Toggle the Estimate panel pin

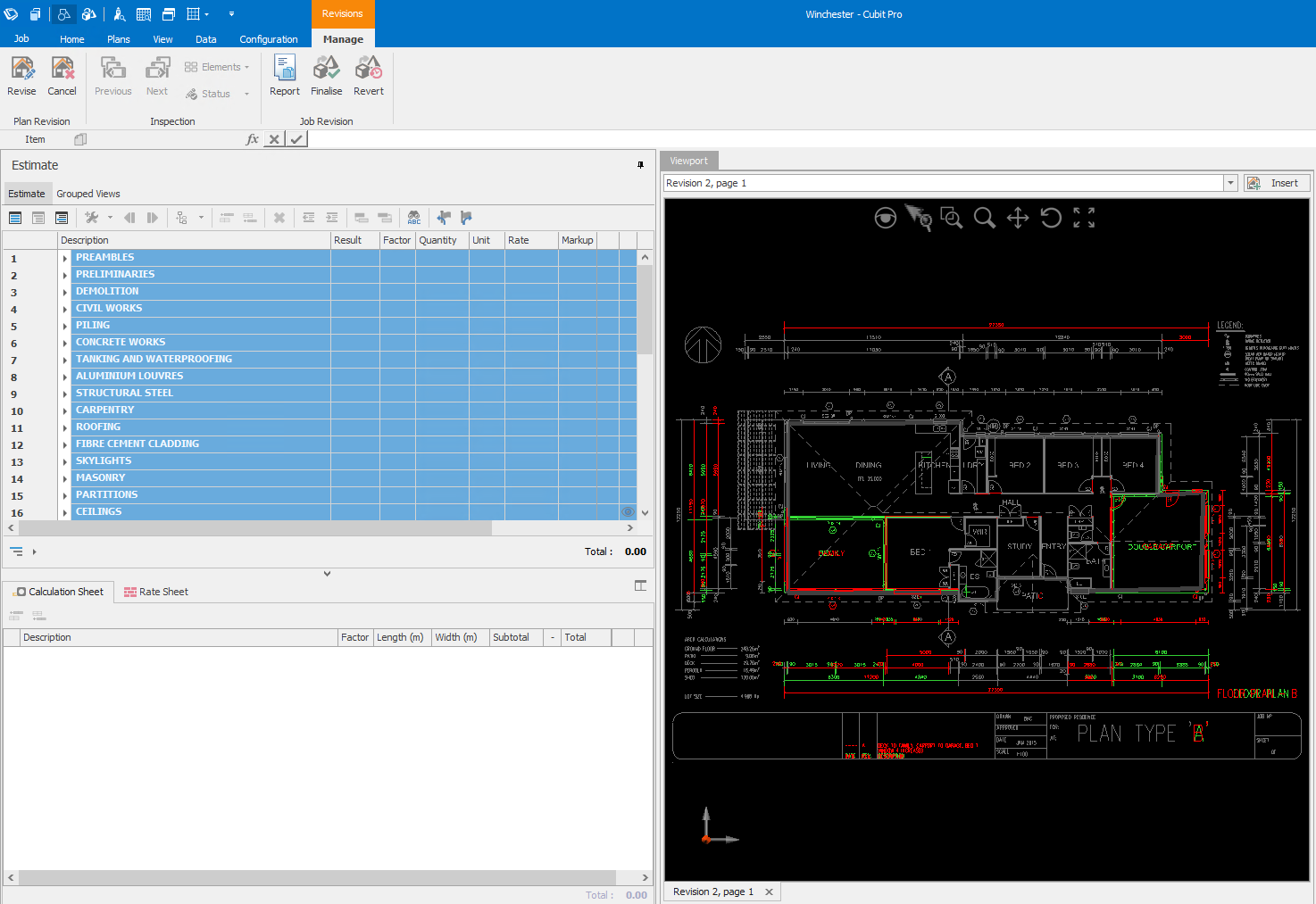pos(640,165)
